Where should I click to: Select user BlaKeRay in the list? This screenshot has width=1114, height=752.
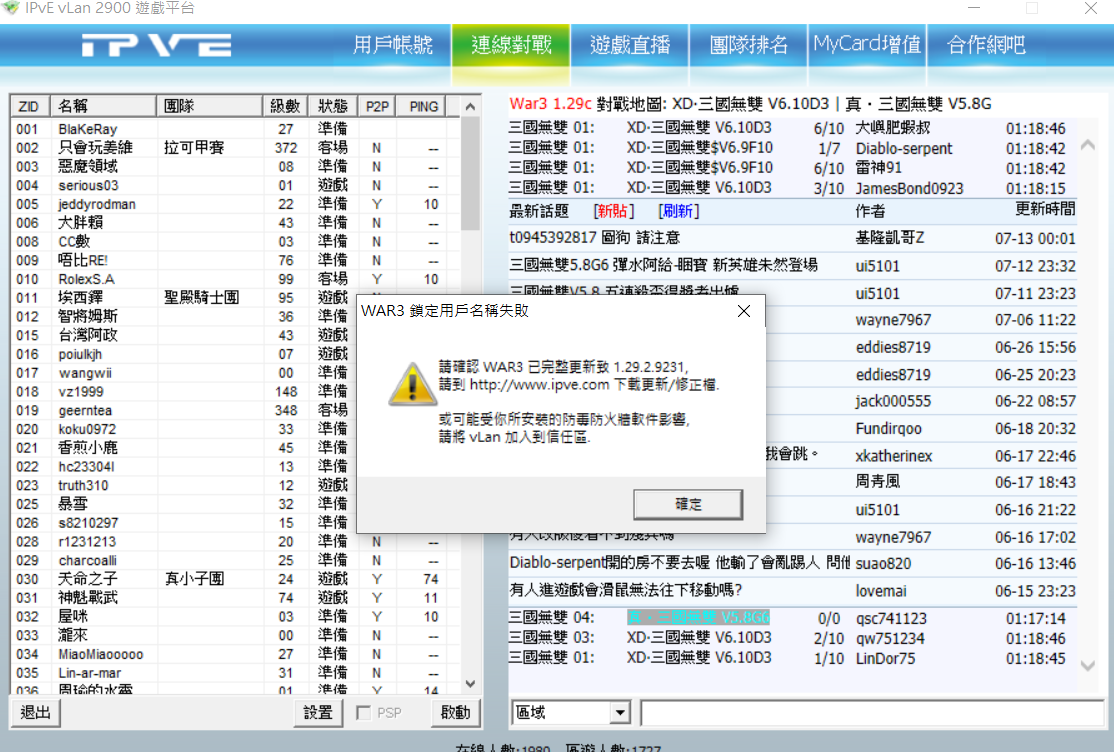point(236,129)
